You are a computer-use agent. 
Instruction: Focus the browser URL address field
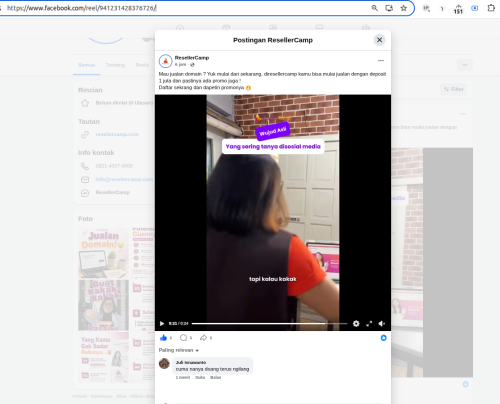point(187,8)
